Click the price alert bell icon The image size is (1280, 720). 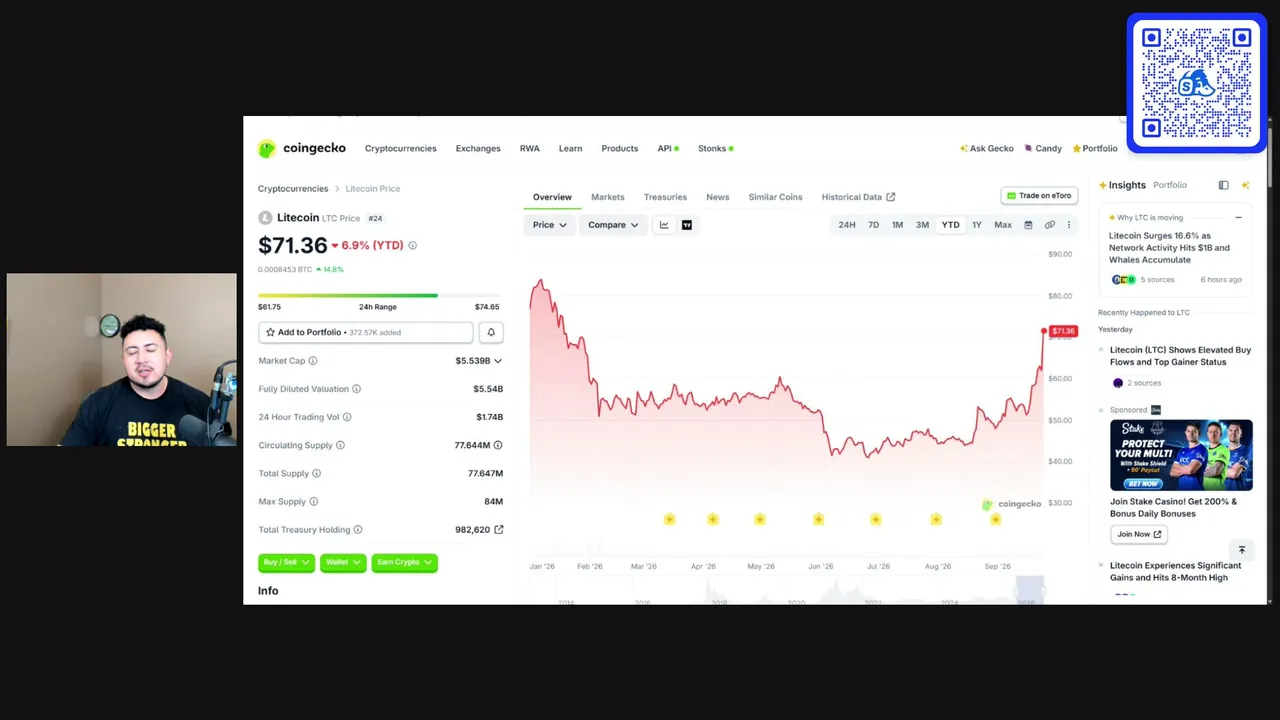tap(491, 332)
